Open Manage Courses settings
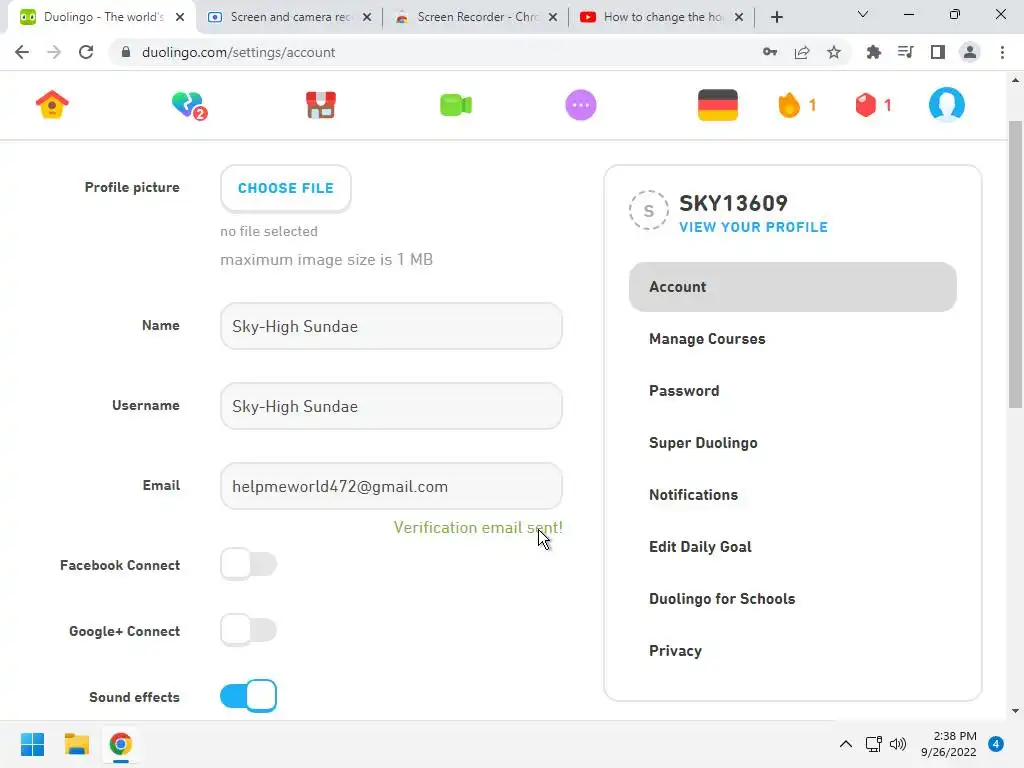 707,339
